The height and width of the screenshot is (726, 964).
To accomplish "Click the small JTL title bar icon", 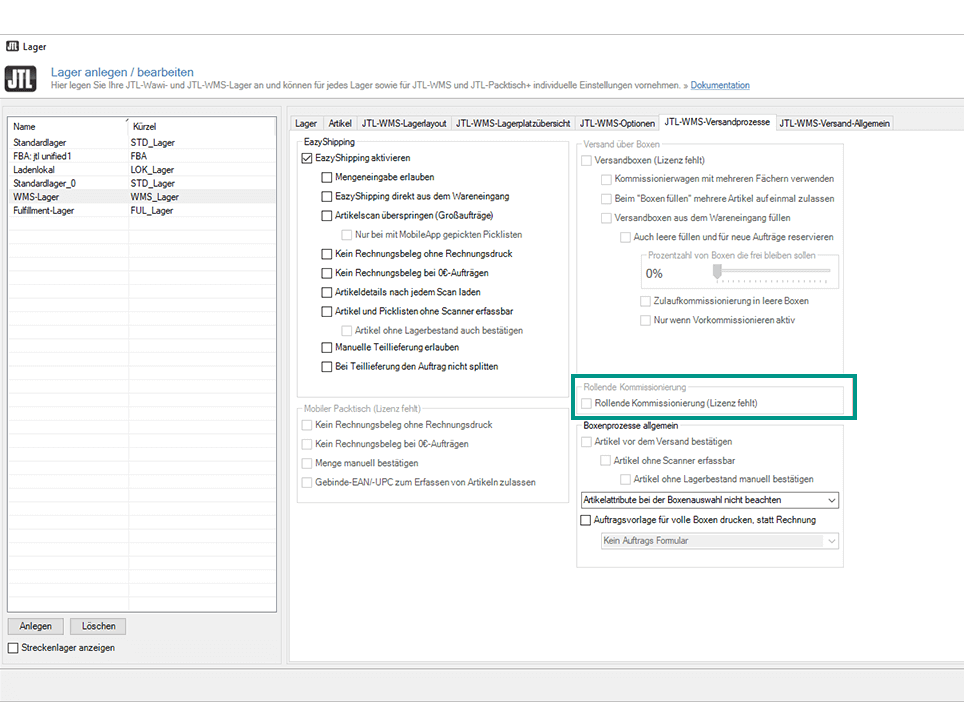I will 12,46.
